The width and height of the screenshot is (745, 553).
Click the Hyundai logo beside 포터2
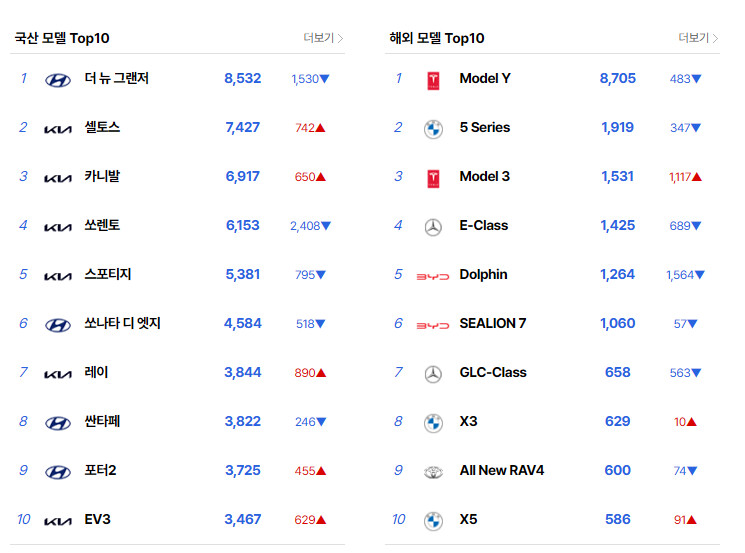point(58,472)
